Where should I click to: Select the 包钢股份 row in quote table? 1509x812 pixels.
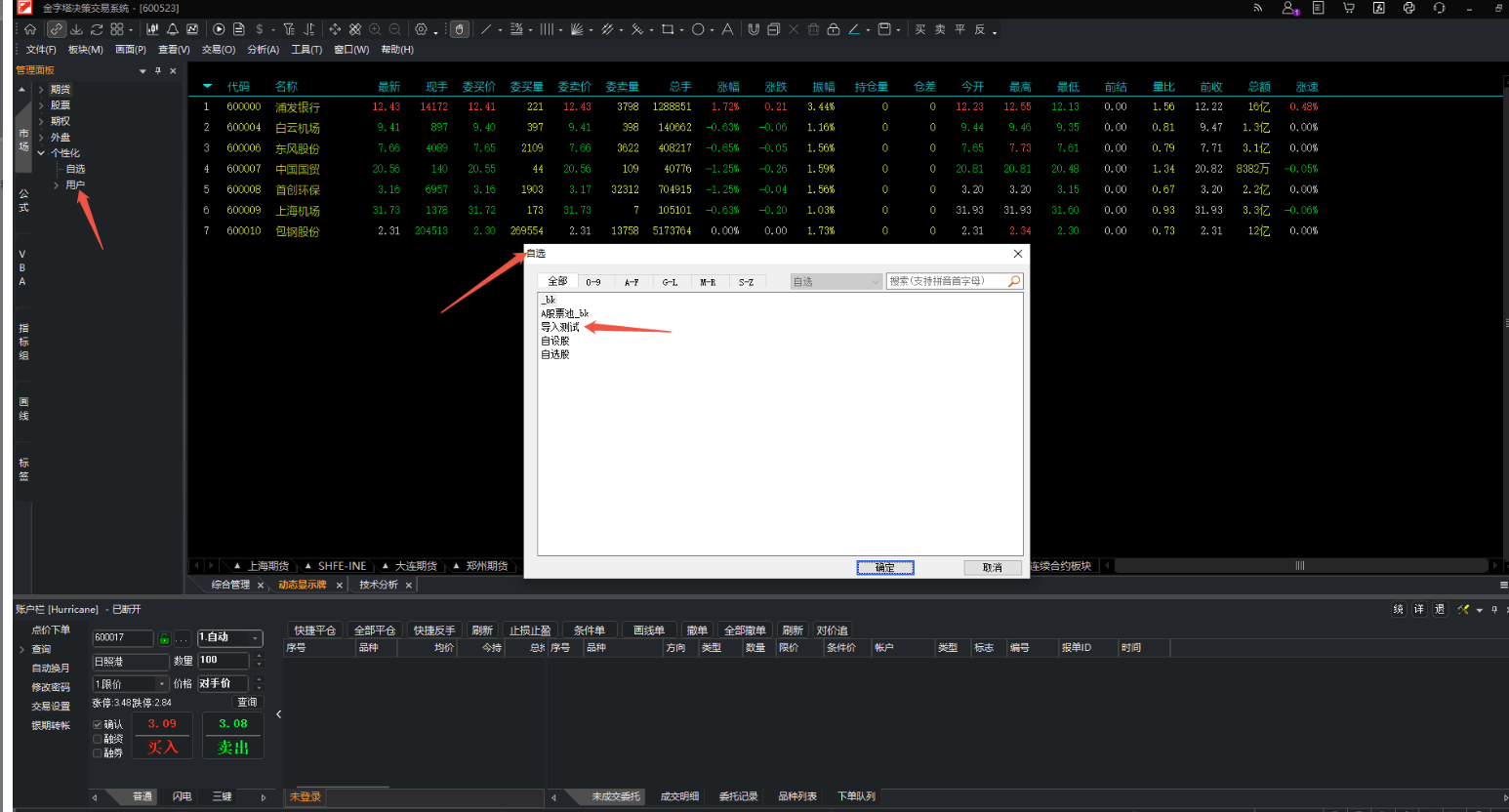(845, 231)
